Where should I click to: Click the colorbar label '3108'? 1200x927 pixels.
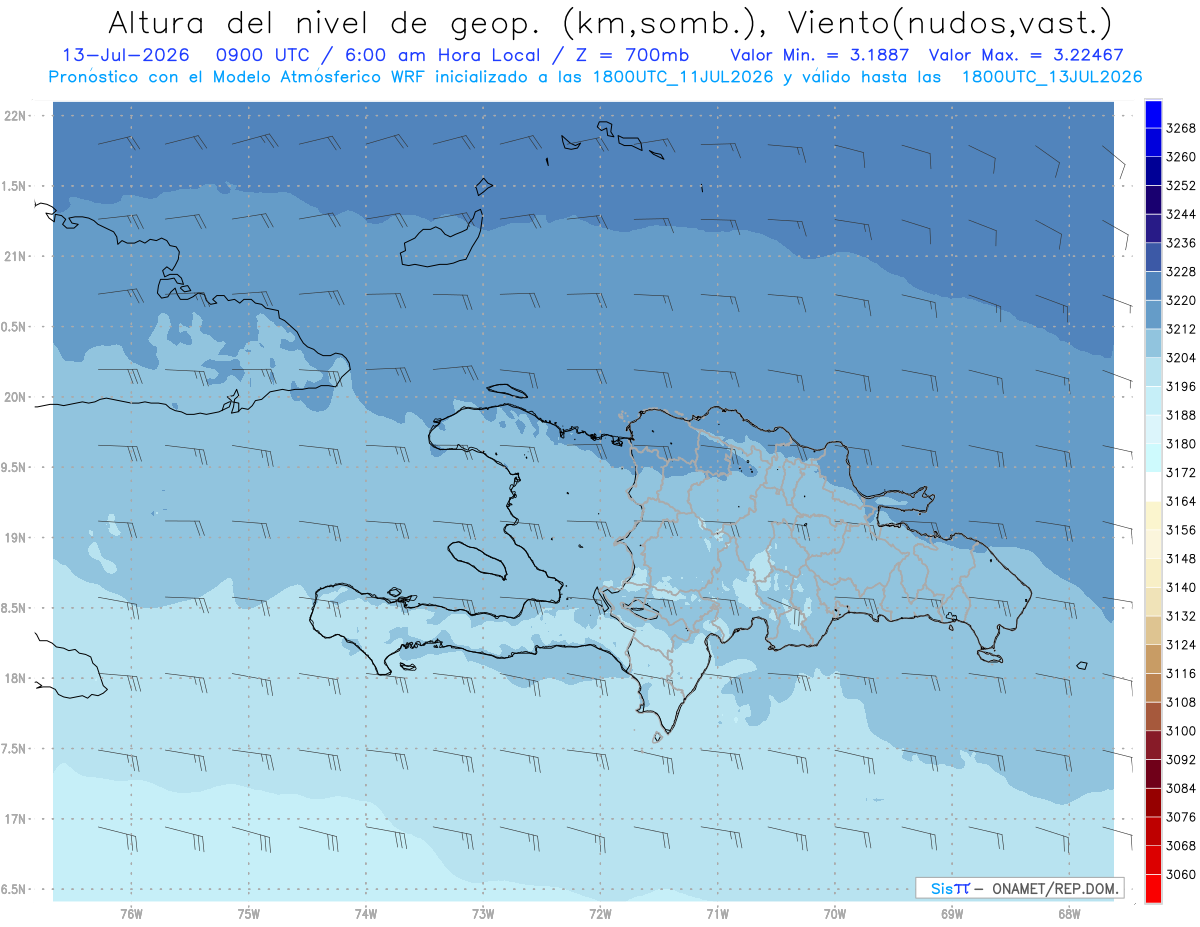(1180, 702)
